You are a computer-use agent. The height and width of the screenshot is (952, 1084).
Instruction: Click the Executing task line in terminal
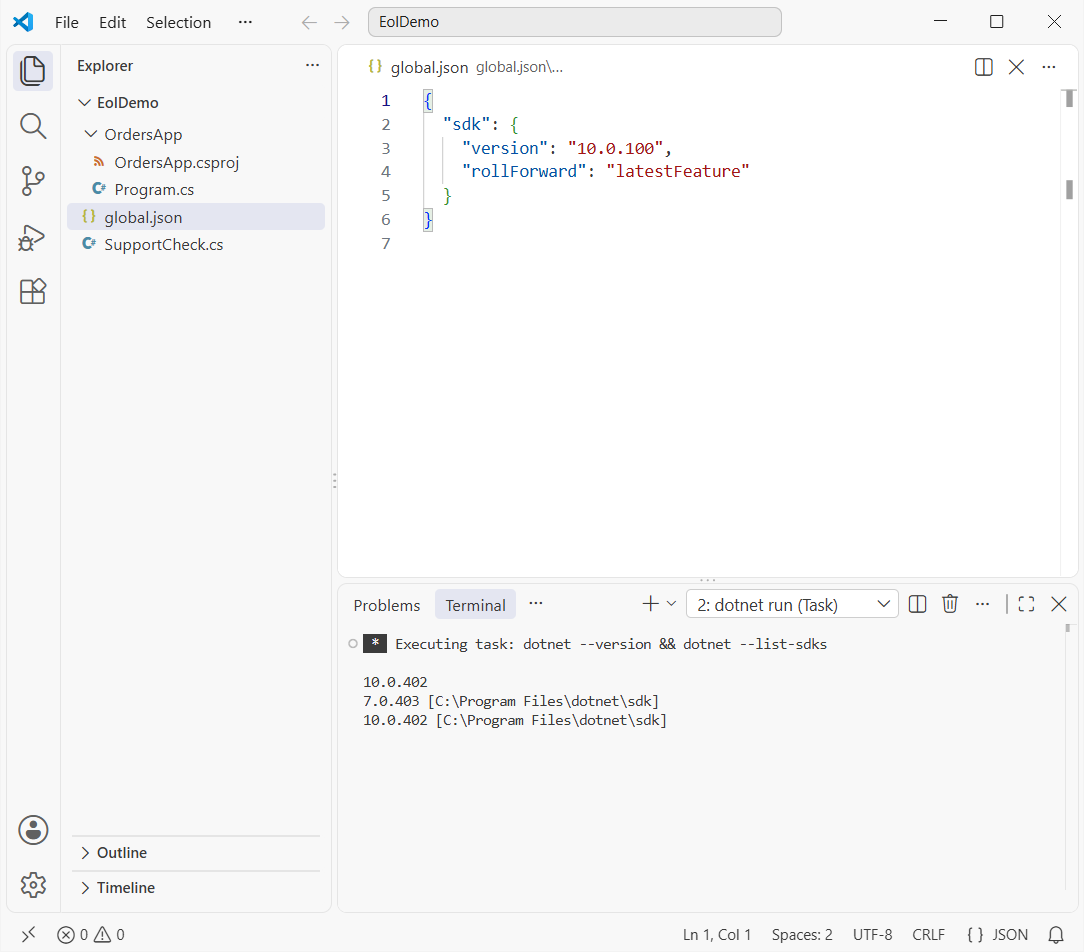coord(610,644)
